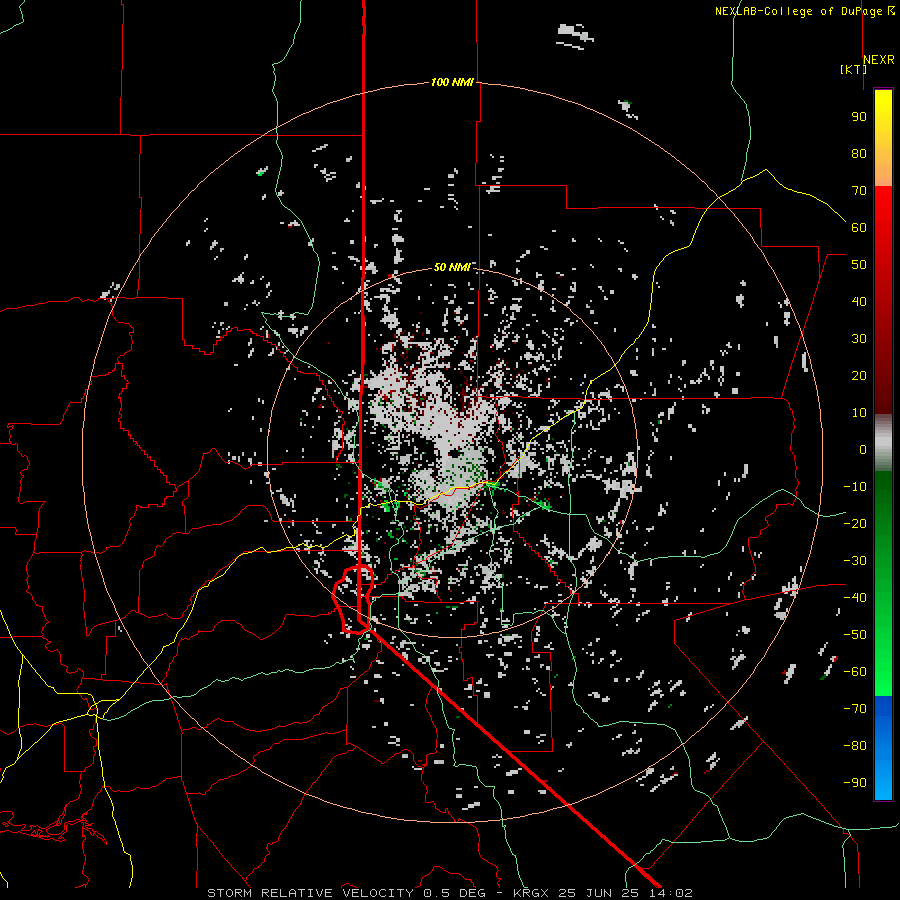Click the -70 value on the velocity scale
The width and height of the screenshot is (900, 900).
(855, 709)
